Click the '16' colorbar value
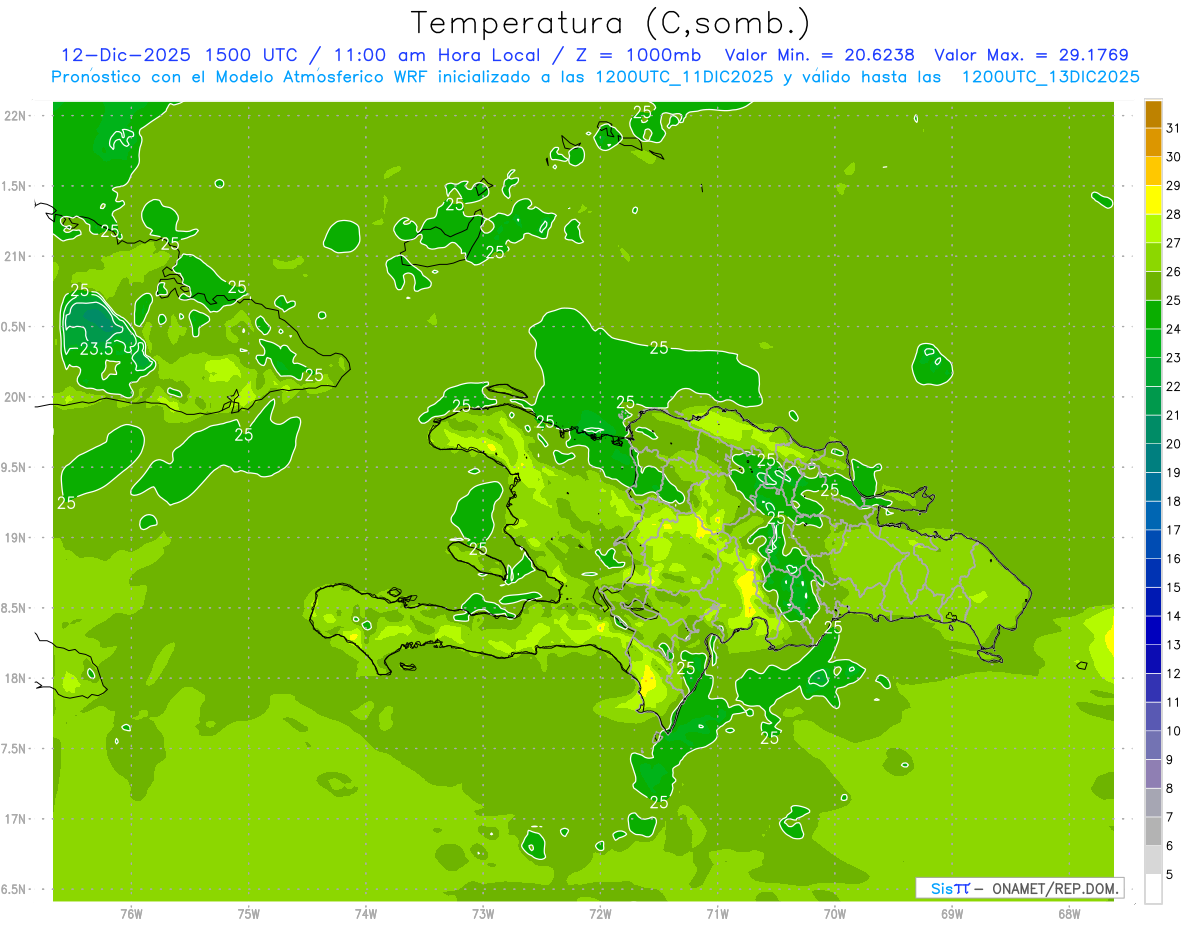1200x927 pixels. tap(1174, 559)
